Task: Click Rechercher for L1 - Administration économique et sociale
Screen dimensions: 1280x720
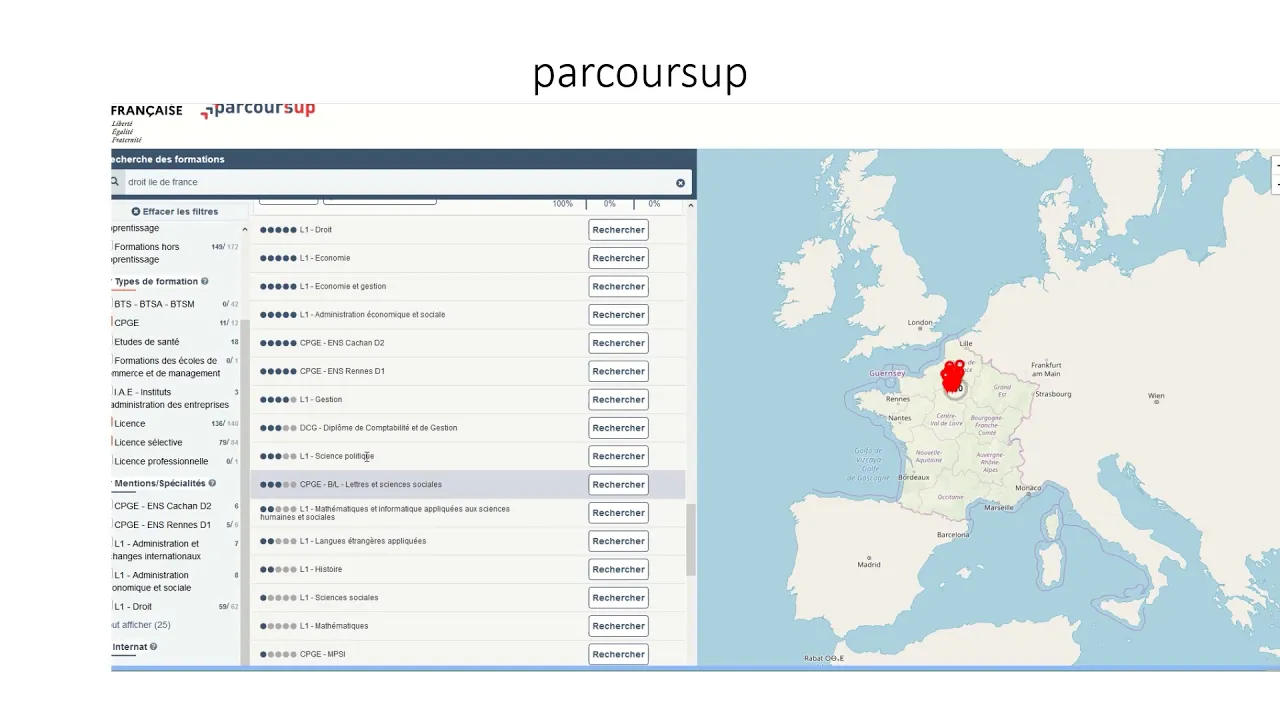Action: [x=618, y=315]
